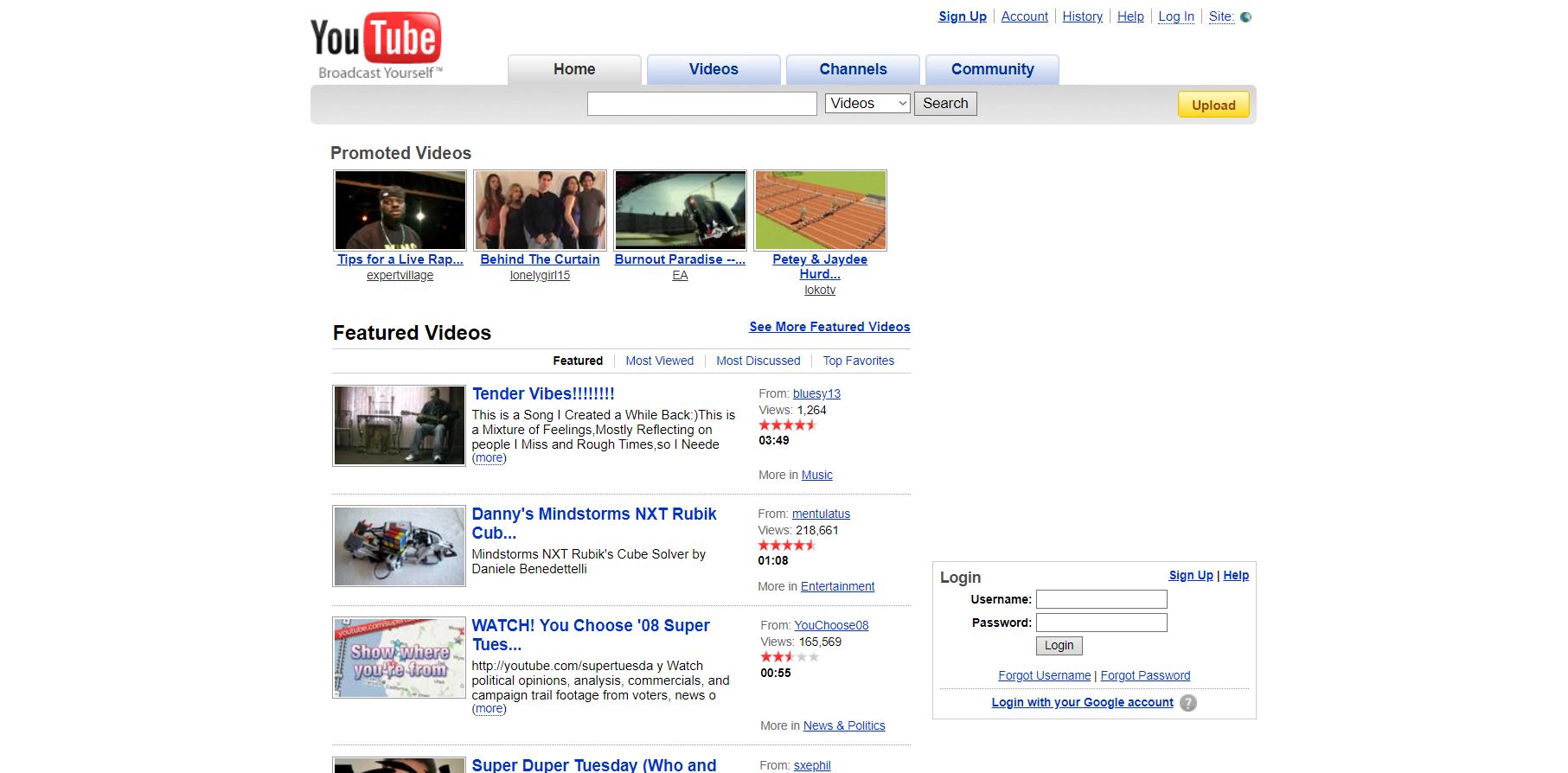Click Petey & Jaydee Hurd... title link
This screenshot has height=773, width=1568.
pyautogui.click(x=820, y=266)
